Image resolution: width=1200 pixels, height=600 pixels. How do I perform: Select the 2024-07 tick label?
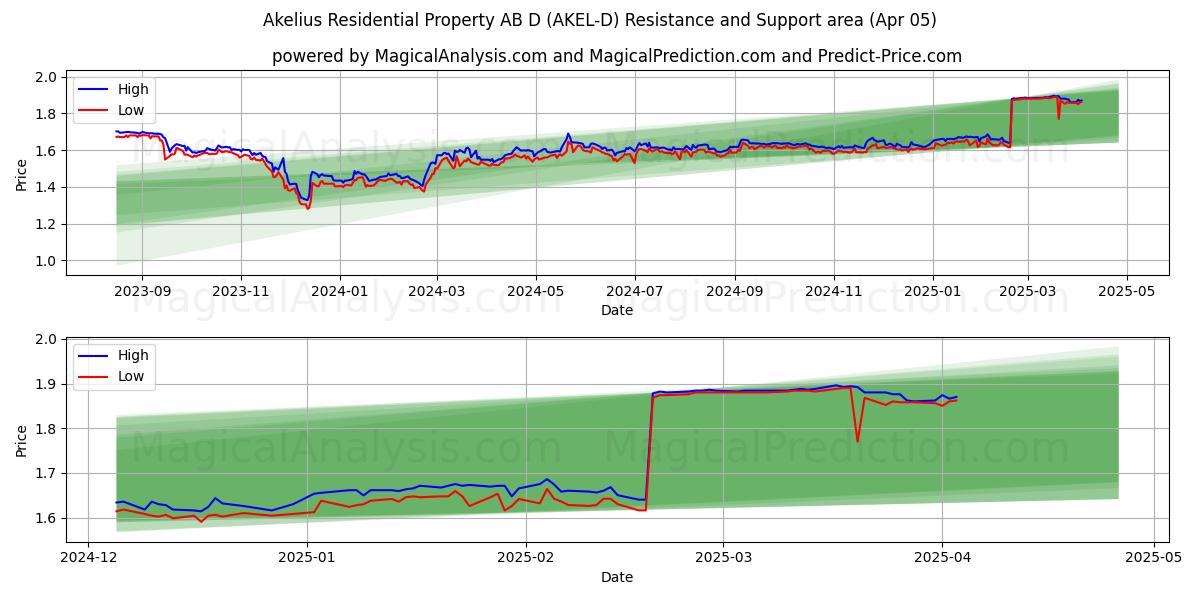point(635,291)
